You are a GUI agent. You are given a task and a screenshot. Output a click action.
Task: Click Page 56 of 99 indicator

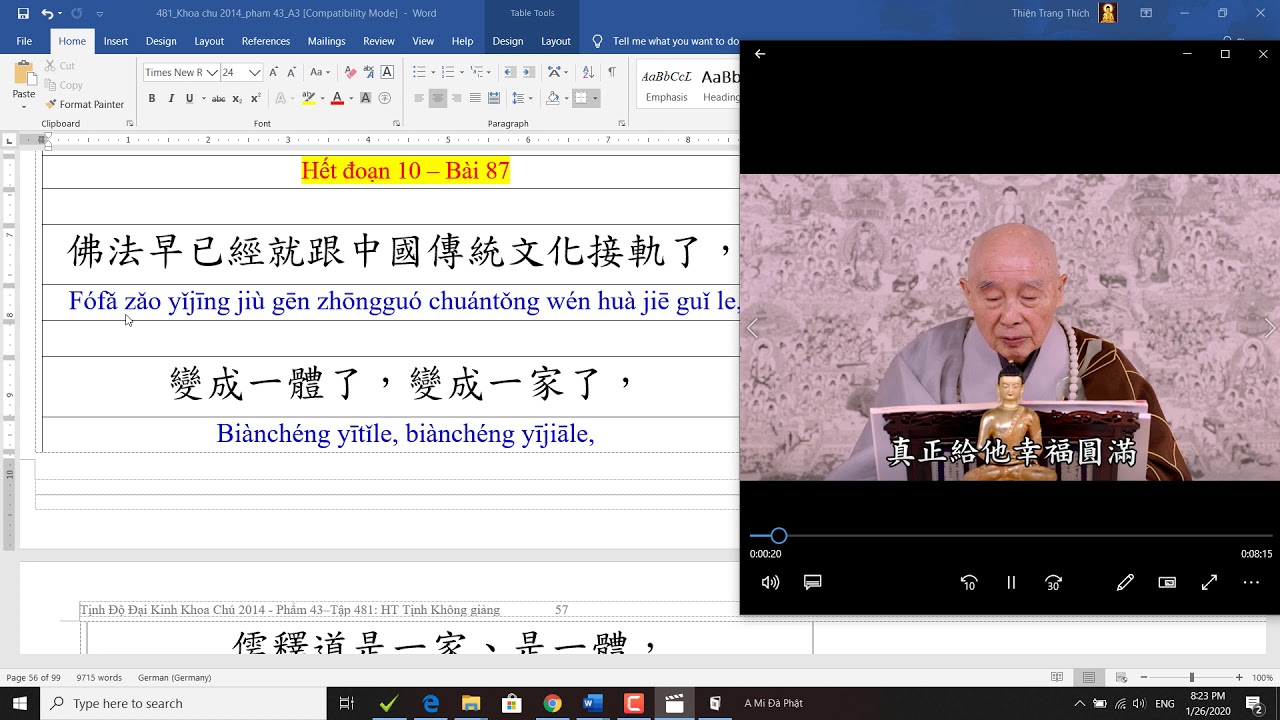(x=33, y=677)
